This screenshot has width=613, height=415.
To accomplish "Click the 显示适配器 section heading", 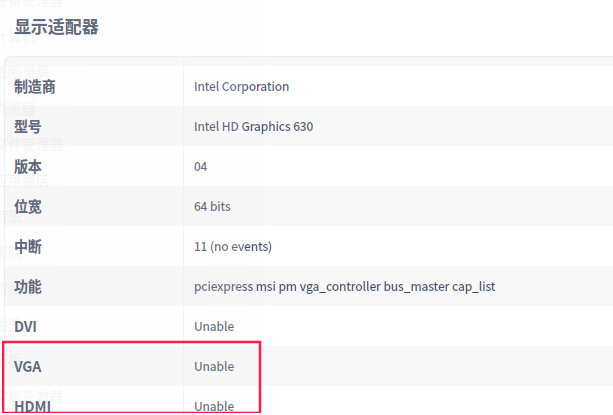I will pos(56,27).
